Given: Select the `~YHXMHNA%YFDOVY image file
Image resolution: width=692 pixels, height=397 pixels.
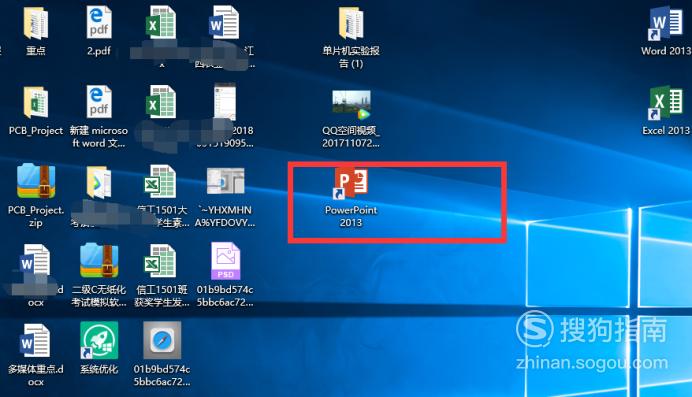Looking at the screenshot, I should tap(225, 181).
